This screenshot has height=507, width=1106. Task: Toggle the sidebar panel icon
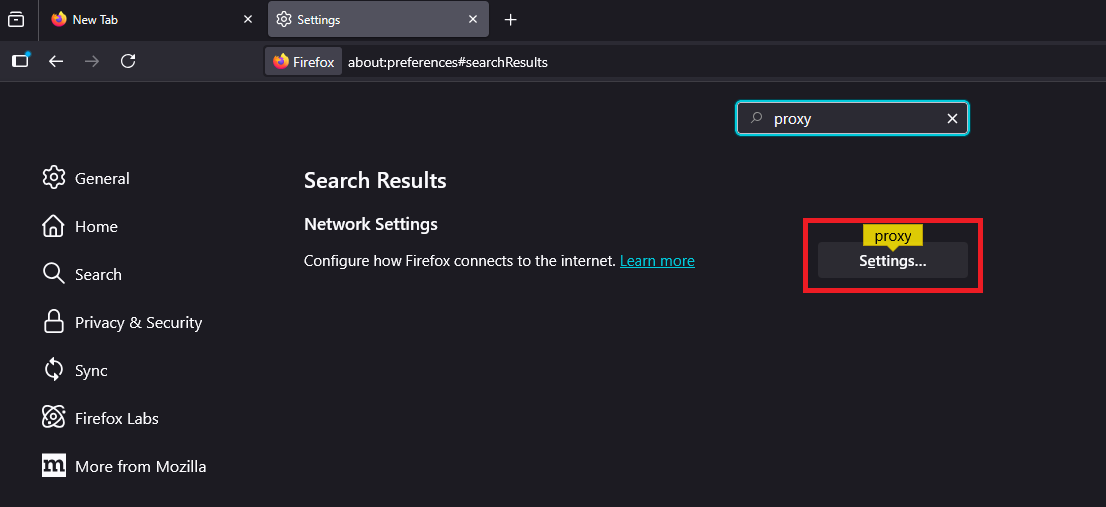tap(20, 61)
